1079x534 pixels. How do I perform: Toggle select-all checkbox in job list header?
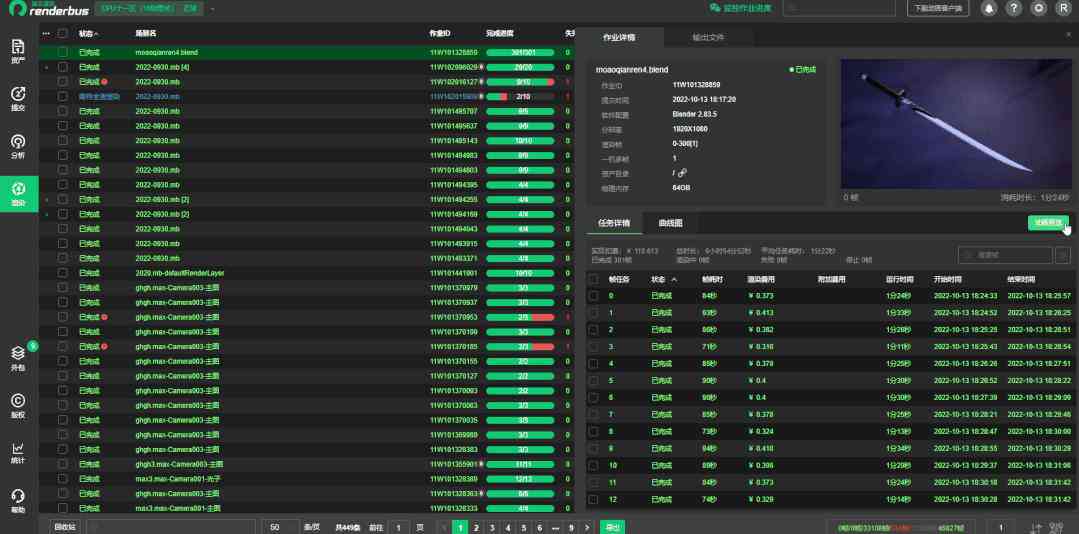tap(63, 33)
